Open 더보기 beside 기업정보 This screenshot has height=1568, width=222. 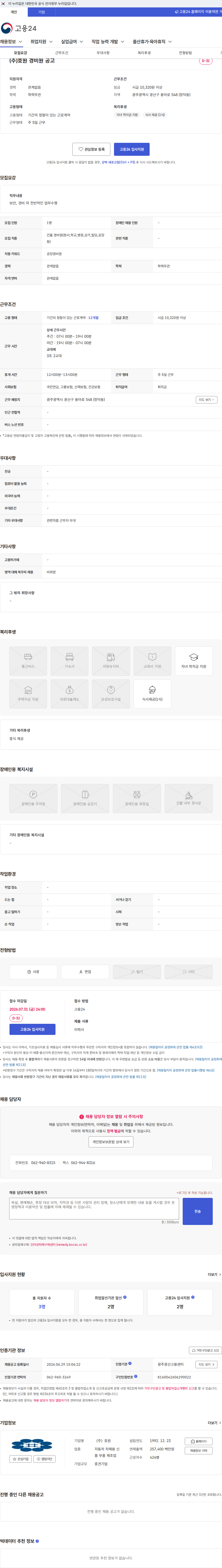(214, 1423)
